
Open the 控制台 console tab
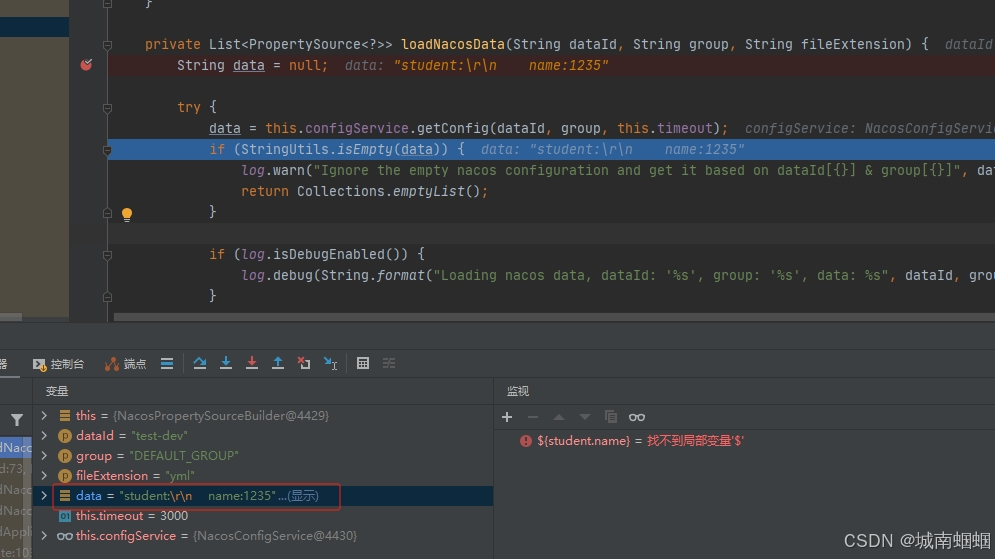tap(58, 364)
